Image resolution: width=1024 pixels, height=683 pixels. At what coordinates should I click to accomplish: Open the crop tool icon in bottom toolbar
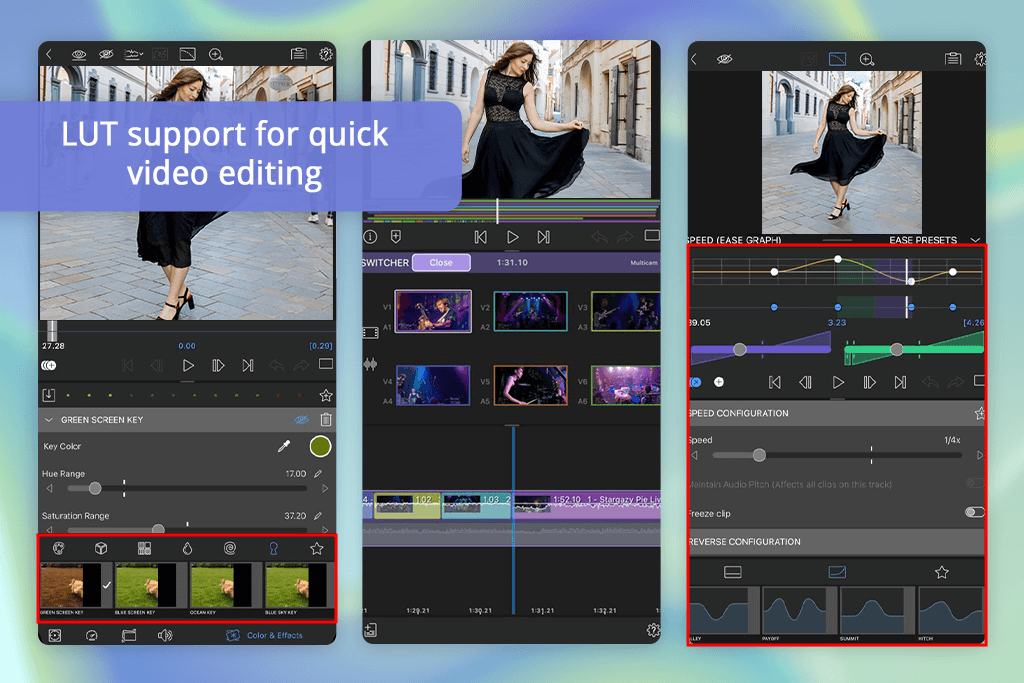(x=129, y=635)
